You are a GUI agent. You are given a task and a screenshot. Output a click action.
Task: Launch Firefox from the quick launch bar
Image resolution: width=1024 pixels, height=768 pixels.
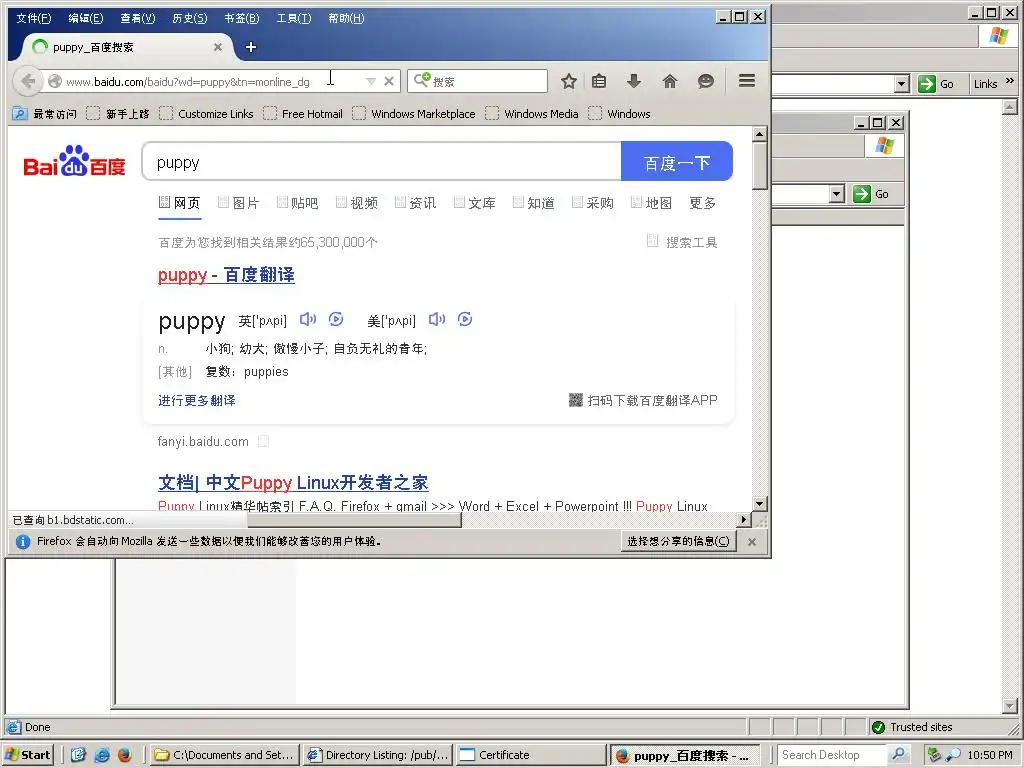coord(125,755)
